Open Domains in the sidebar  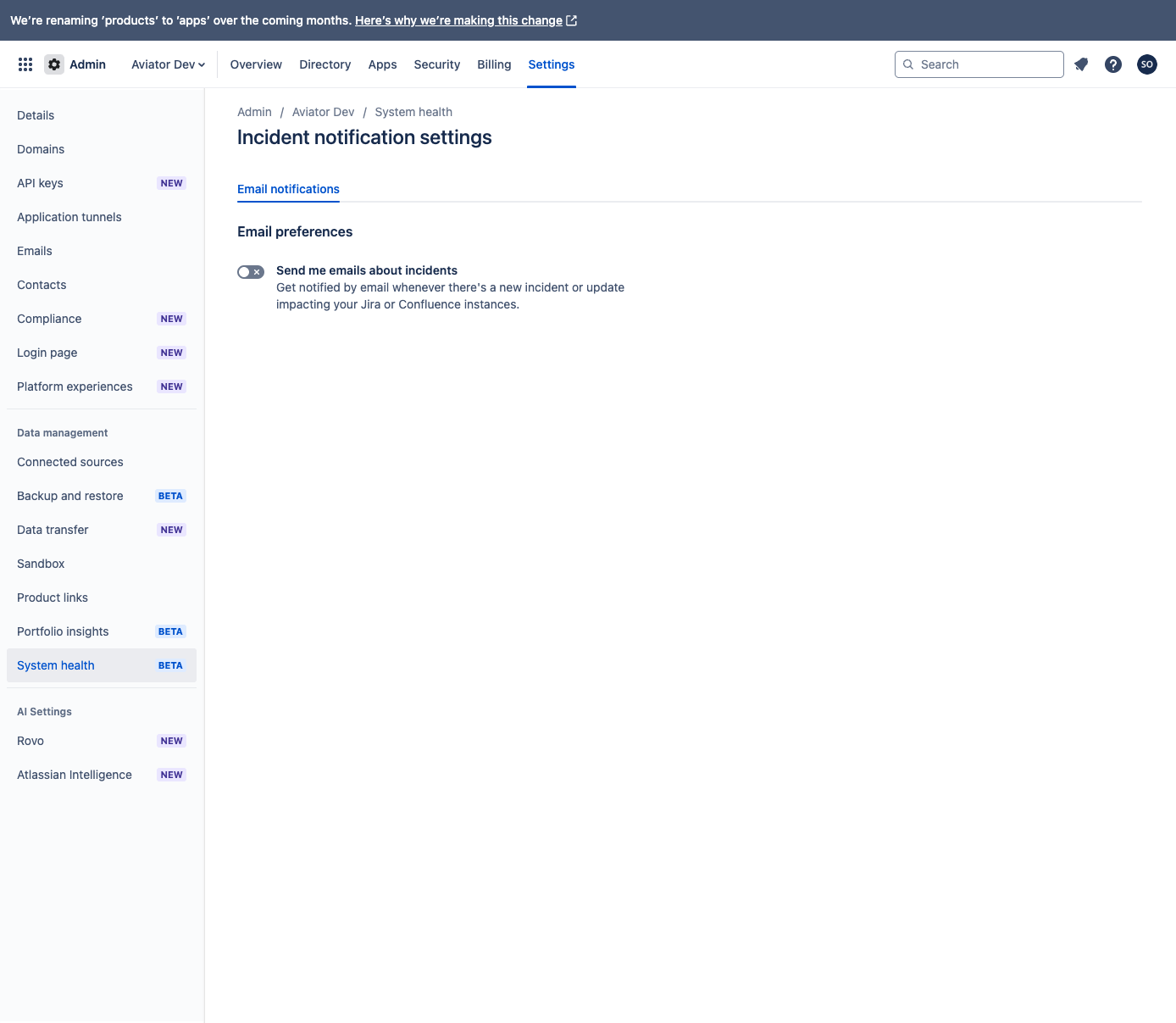[102, 149]
